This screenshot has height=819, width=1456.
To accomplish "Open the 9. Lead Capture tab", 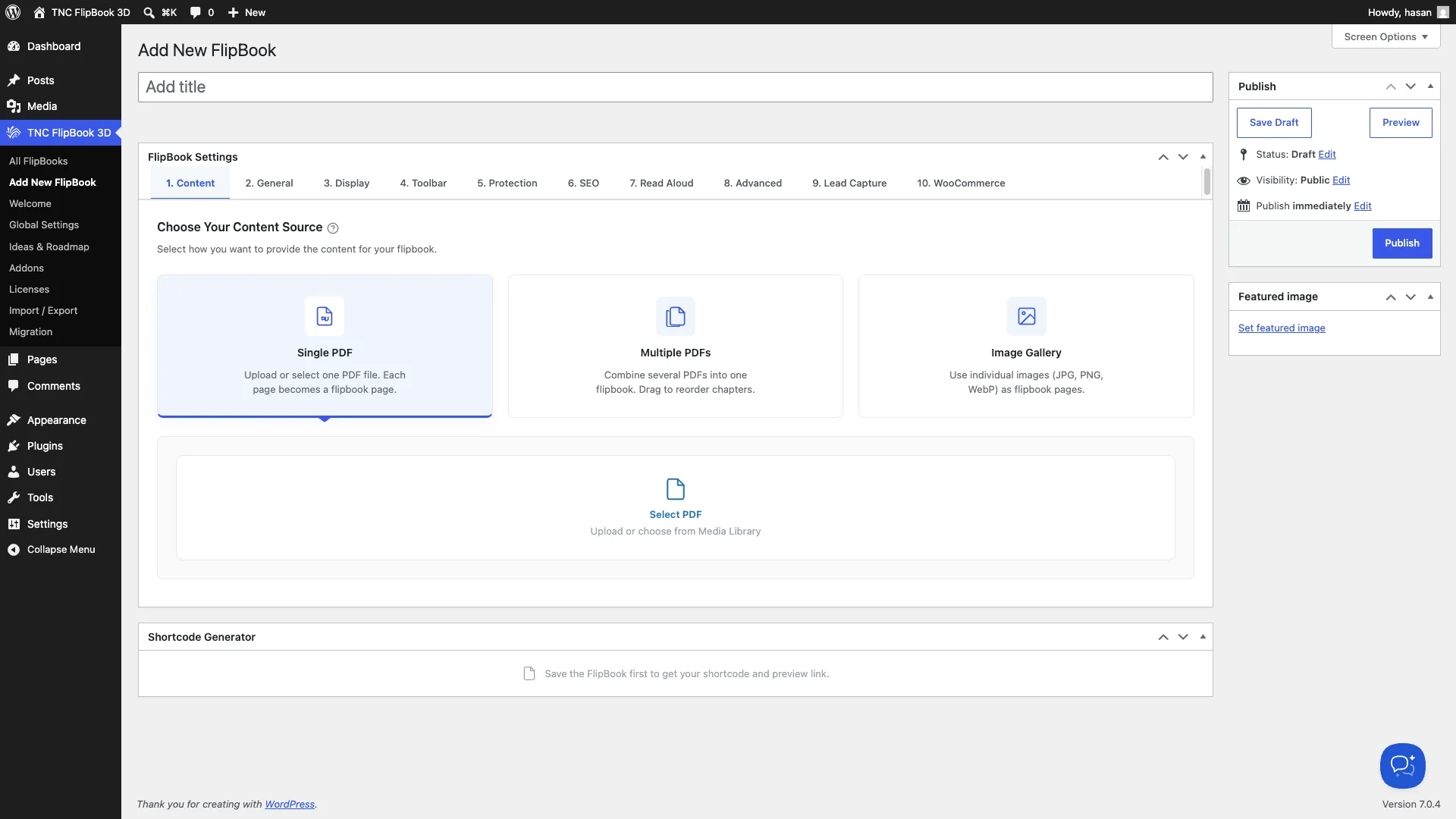I will pos(849,184).
